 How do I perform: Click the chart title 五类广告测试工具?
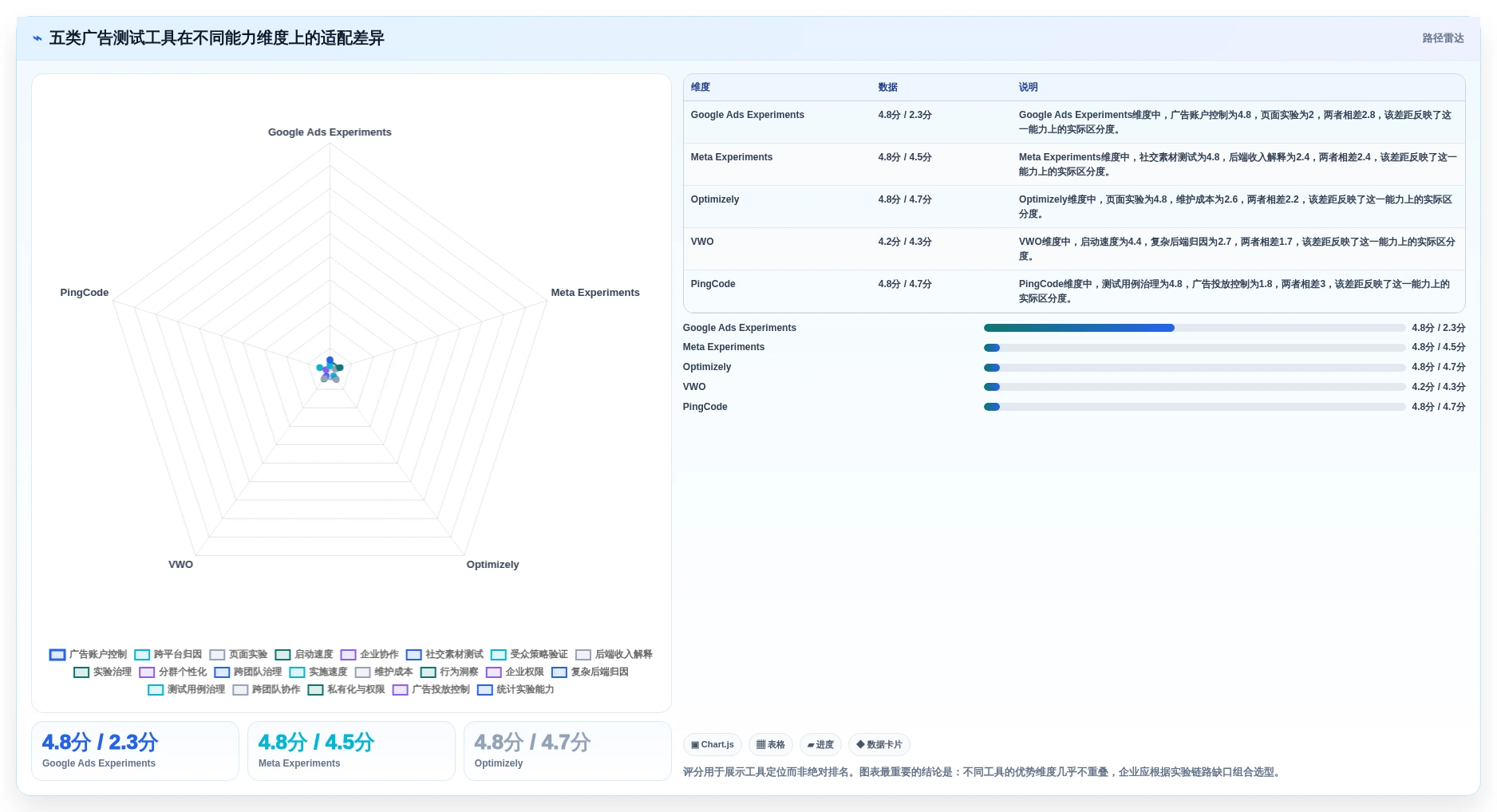[x=216, y=38]
